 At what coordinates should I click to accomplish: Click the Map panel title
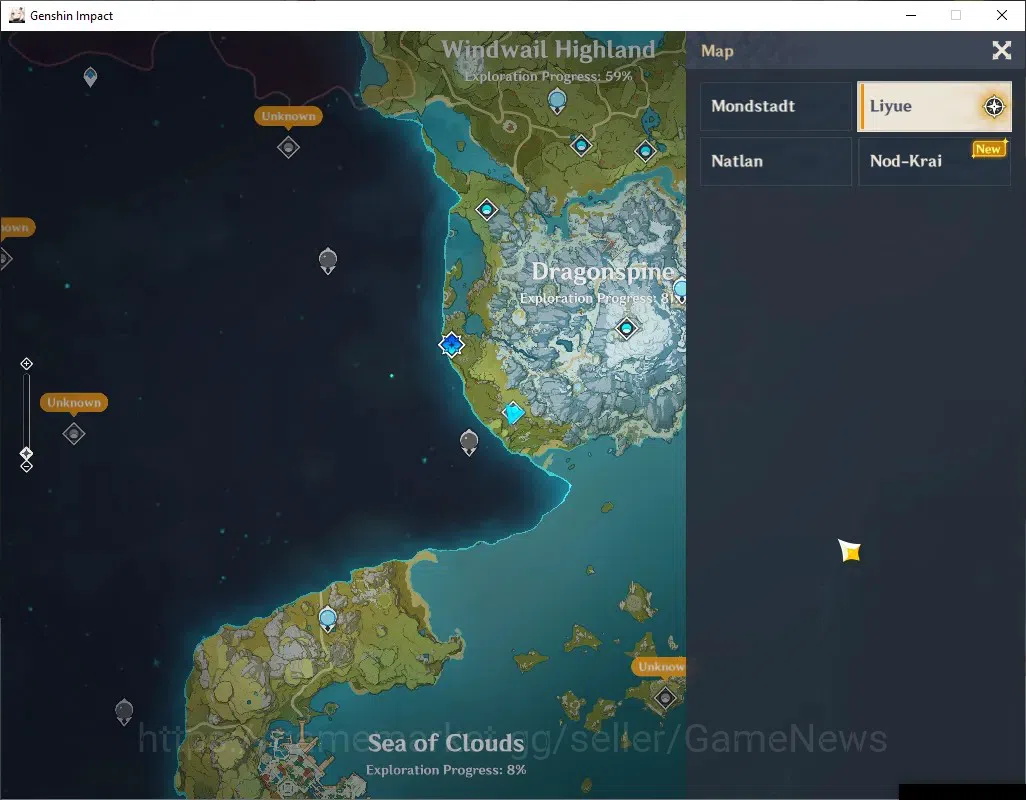717,51
